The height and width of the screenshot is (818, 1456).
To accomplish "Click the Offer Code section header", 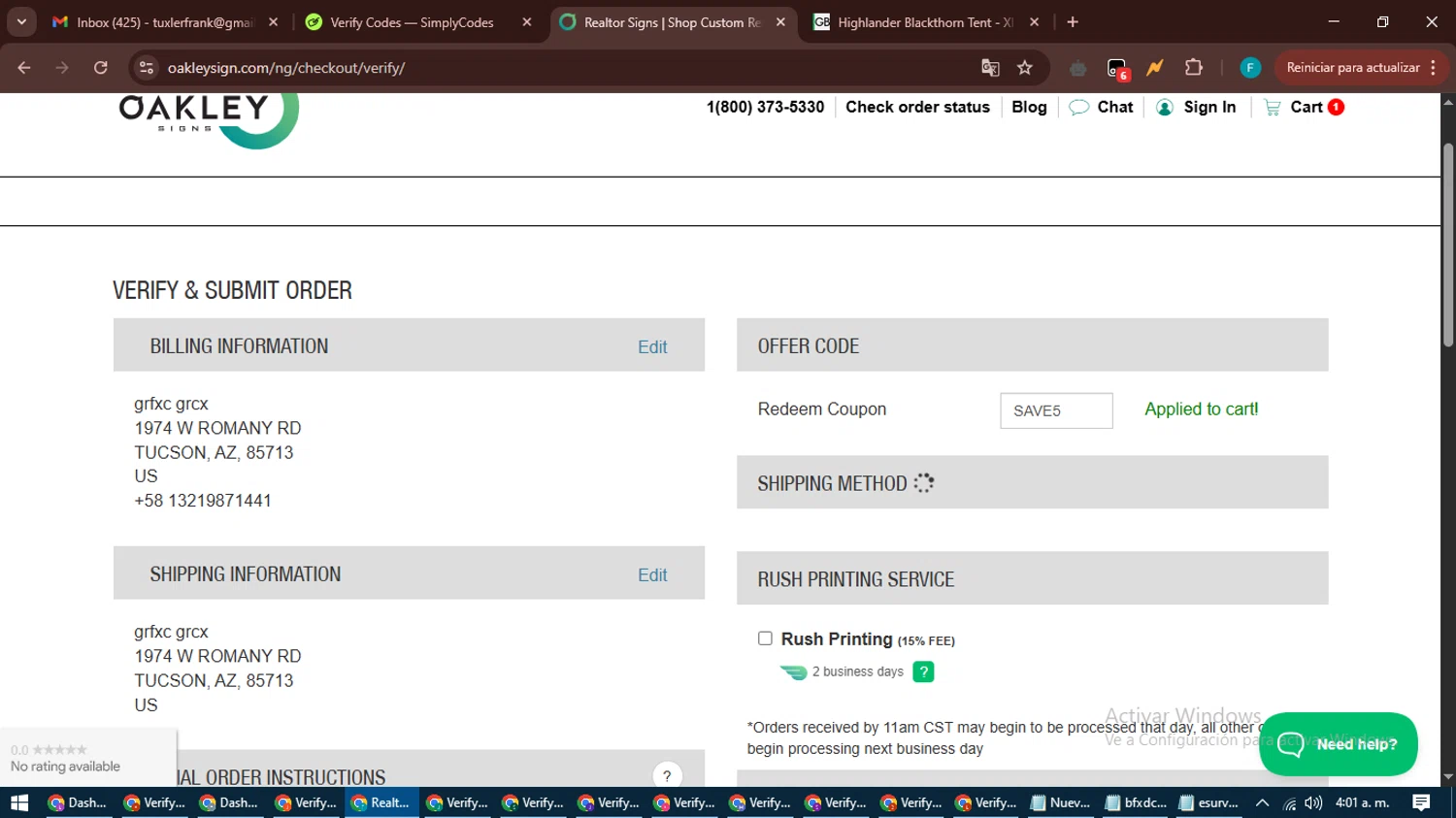I will point(1032,345).
